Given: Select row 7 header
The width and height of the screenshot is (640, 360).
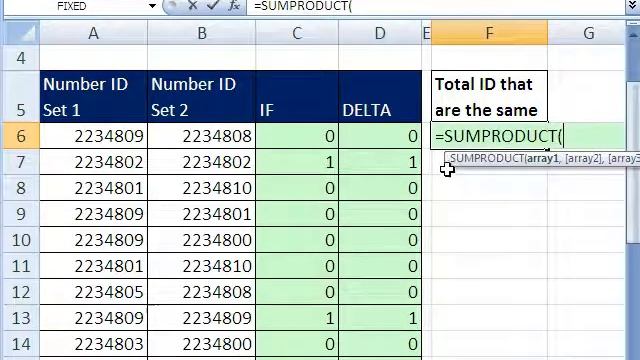Looking at the screenshot, I should click(x=22, y=162).
